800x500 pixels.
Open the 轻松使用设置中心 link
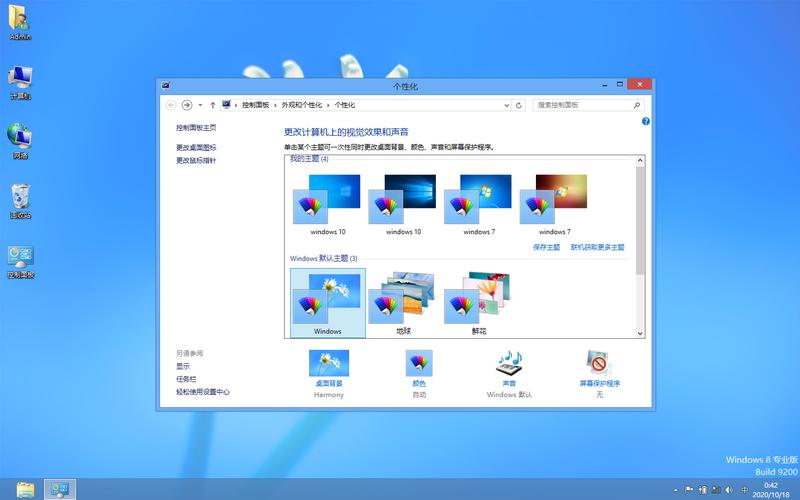point(203,392)
